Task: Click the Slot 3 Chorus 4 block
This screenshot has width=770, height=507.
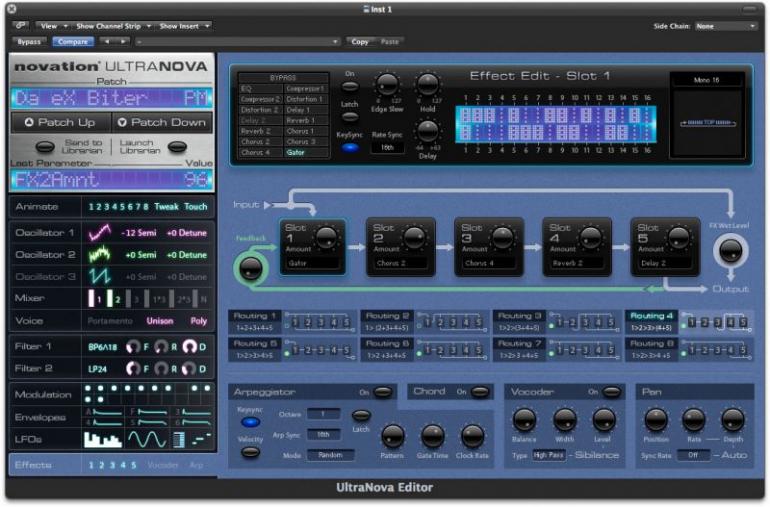Action: click(488, 247)
